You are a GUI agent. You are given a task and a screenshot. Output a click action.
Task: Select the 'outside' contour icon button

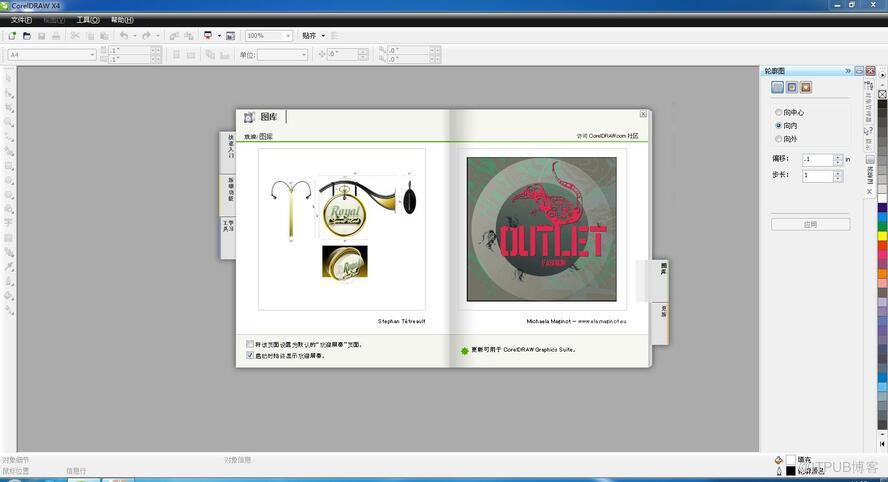point(806,88)
